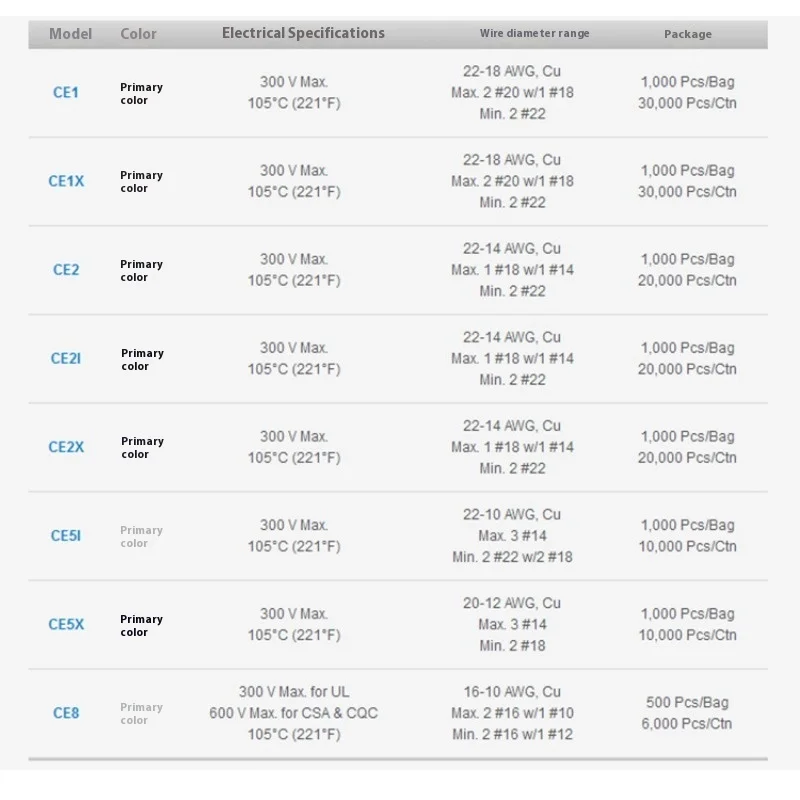Click the Model column header

click(x=70, y=34)
